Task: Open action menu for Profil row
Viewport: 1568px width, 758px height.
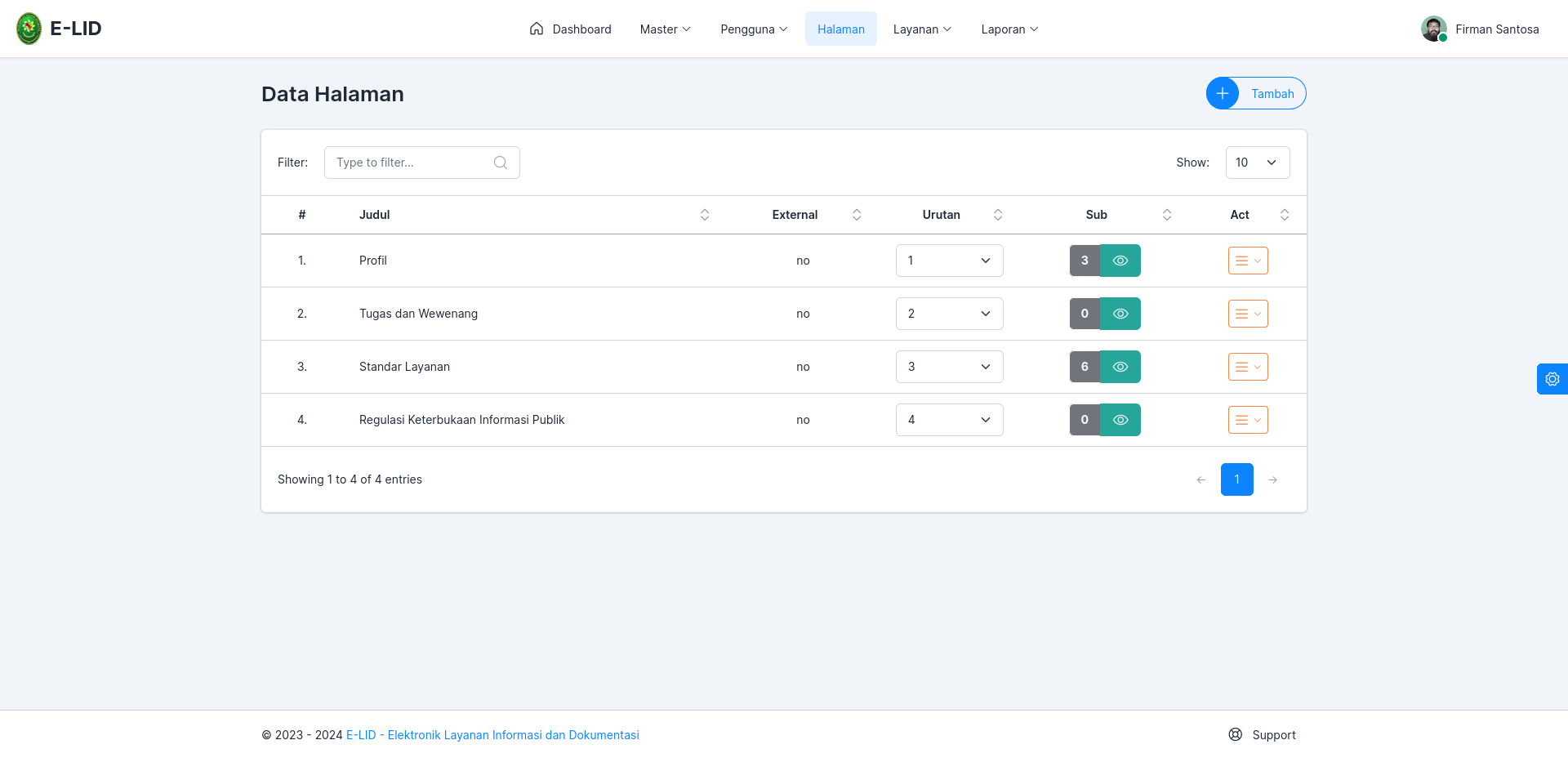Action: tap(1248, 261)
